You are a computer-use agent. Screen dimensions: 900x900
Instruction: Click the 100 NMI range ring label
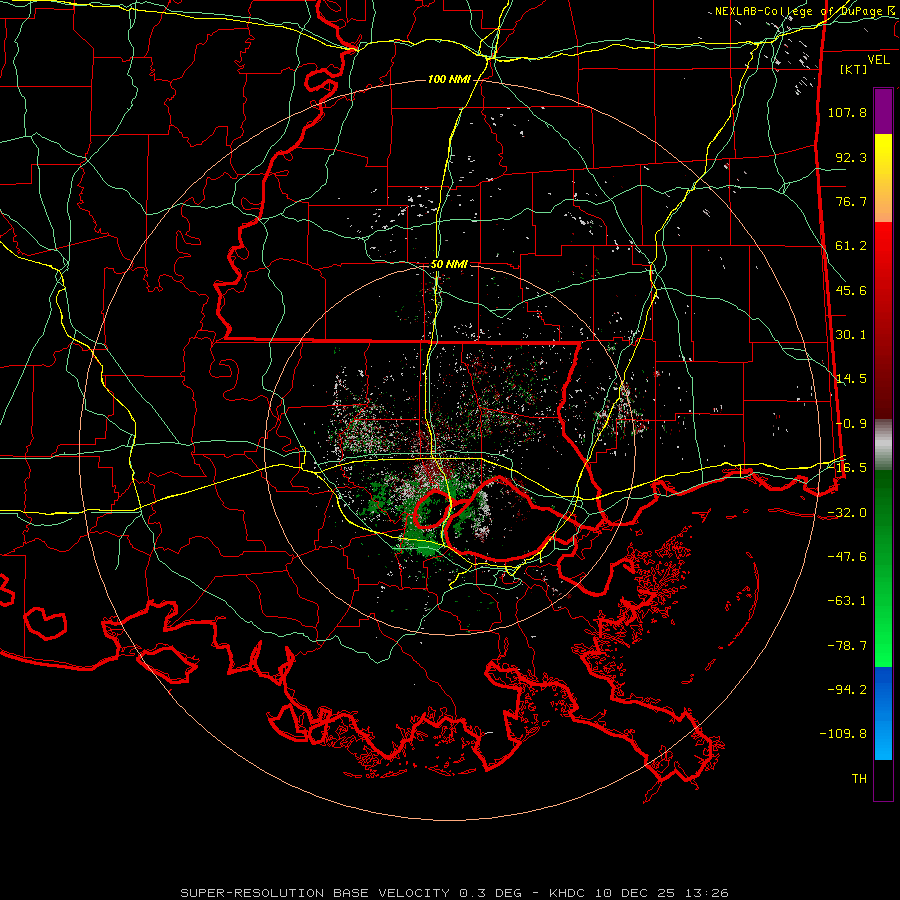449,79
